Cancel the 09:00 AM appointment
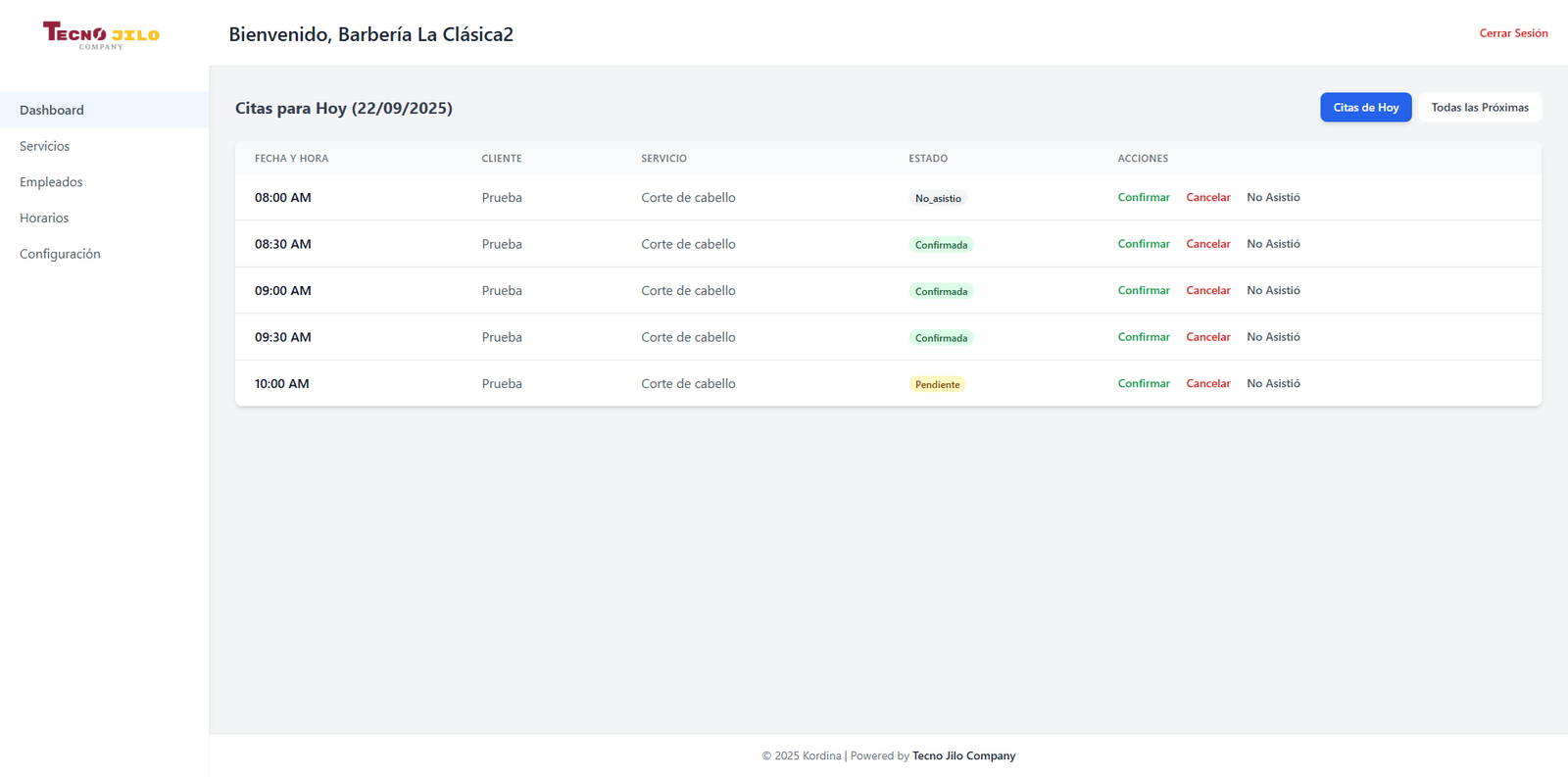The width and height of the screenshot is (1568, 777). pos(1207,290)
